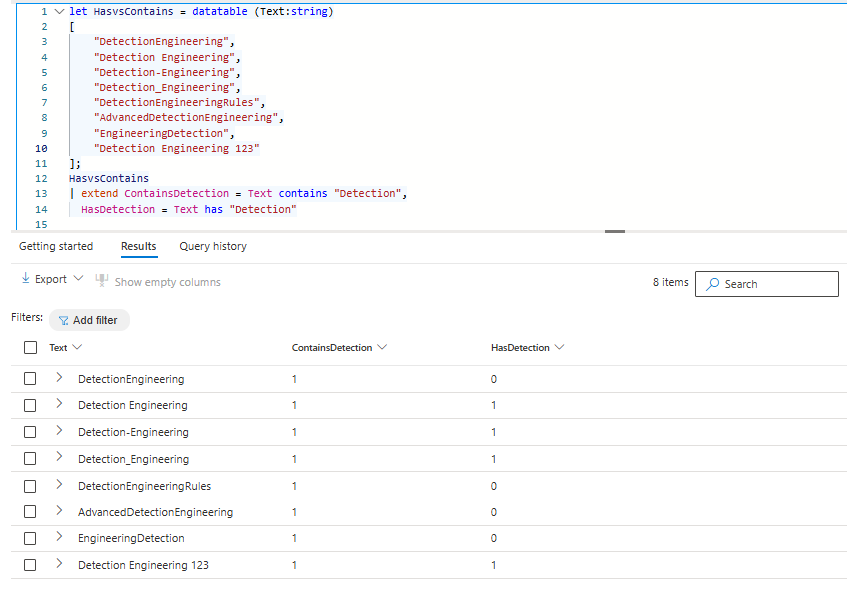
Task: Switch to the Getting started tab
Action: coord(56,246)
